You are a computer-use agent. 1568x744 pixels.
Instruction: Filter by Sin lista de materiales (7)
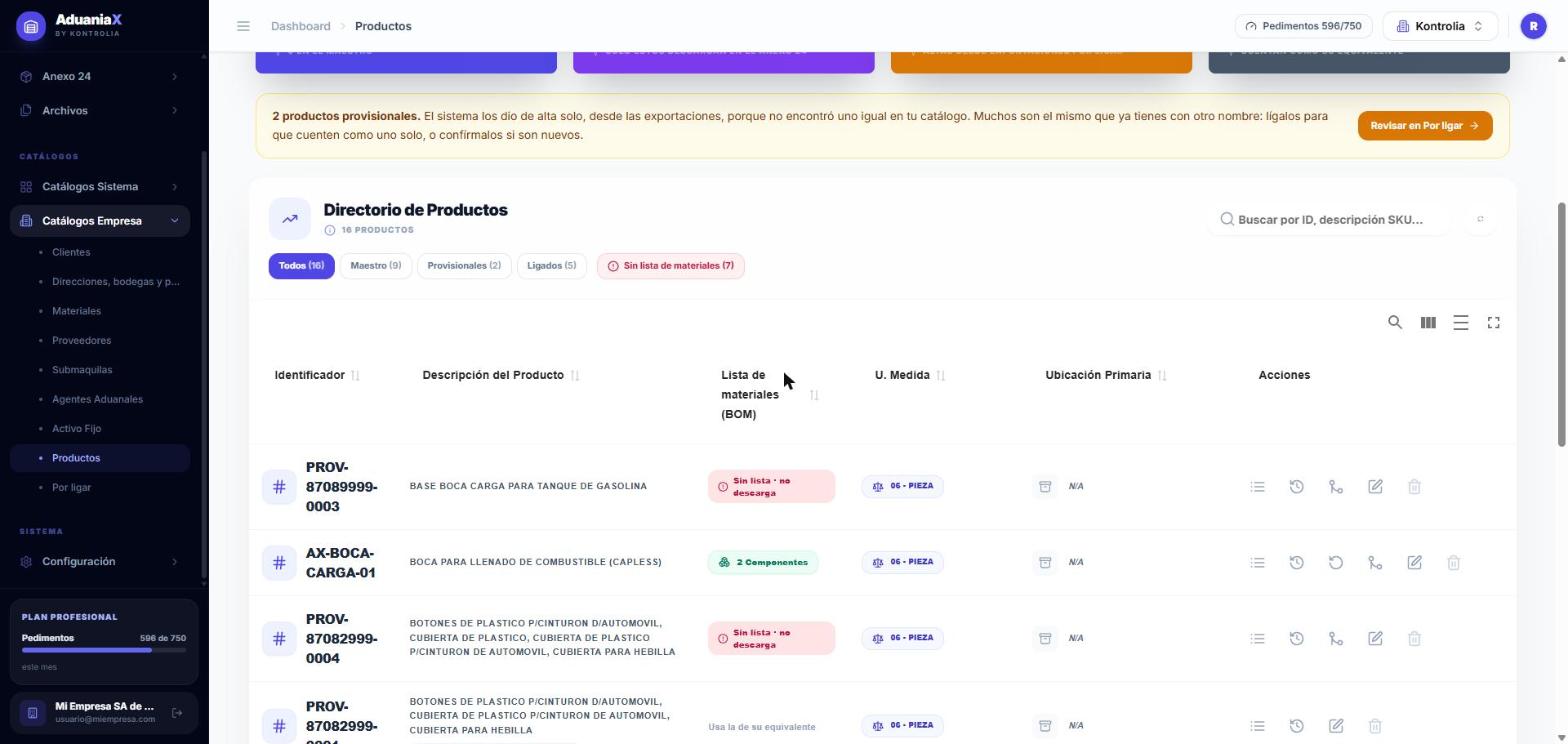tap(671, 266)
